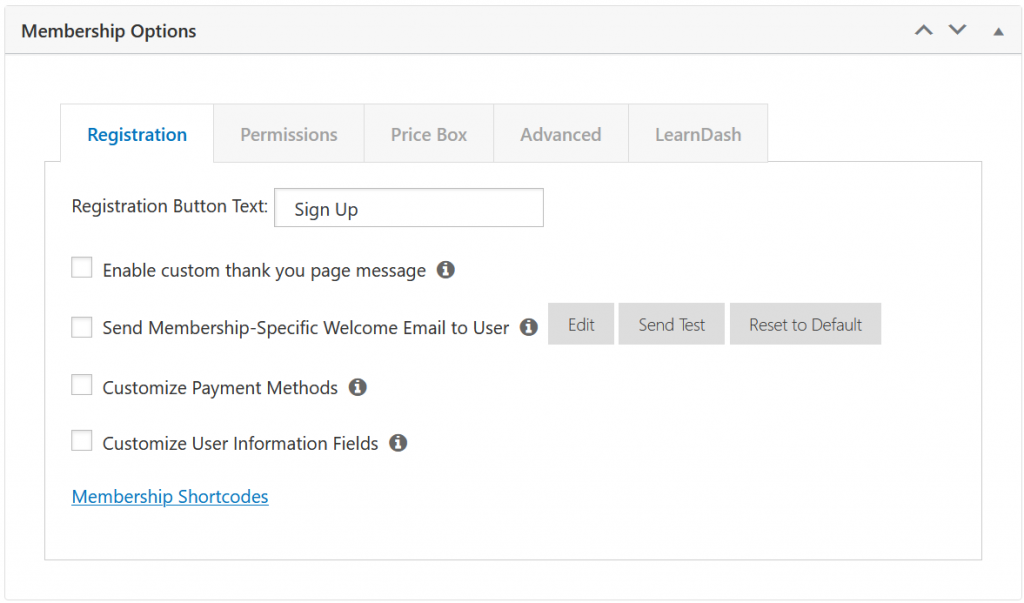Image resolution: width=1024 pixels, height=603 pixels.
Task: Open the Membership Shortcodes link
Action: 170,497
